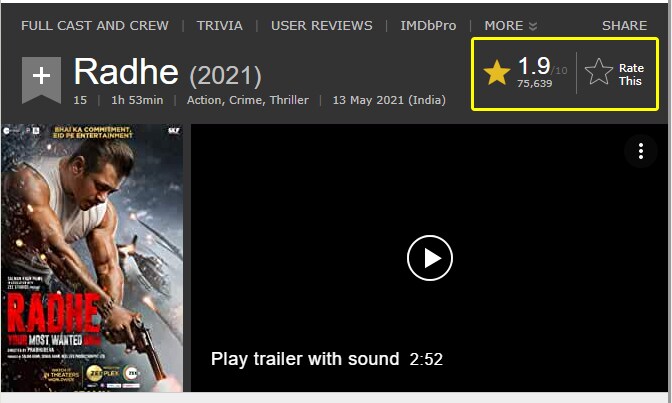Click the SHARE button
The width and height of the screenshot is (672, 403).
[624, 26]
